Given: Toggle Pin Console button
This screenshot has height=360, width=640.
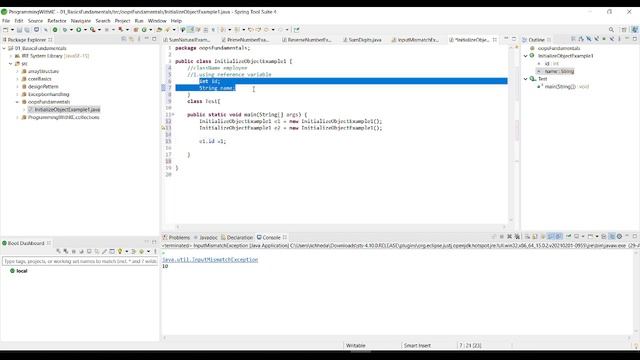Looking at the screenshot, I should pyautogui.click(x=568, y=236).
